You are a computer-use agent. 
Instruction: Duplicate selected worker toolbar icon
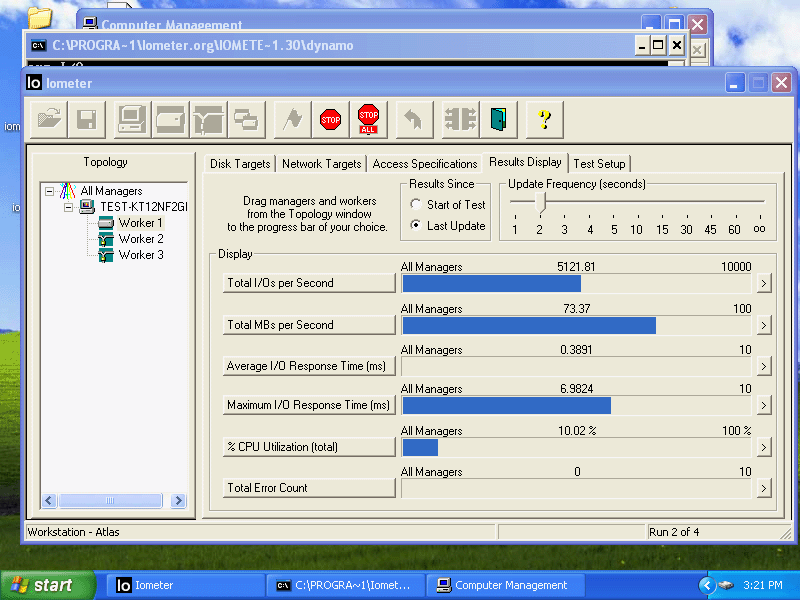pyautogui.click(x=246, y=119)
